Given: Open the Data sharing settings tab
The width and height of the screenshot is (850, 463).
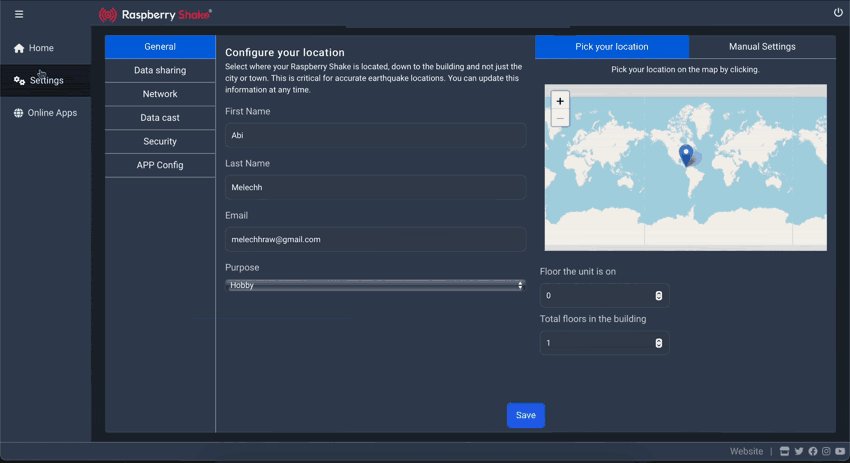Looking at the screenshot, I should [160, 71].
